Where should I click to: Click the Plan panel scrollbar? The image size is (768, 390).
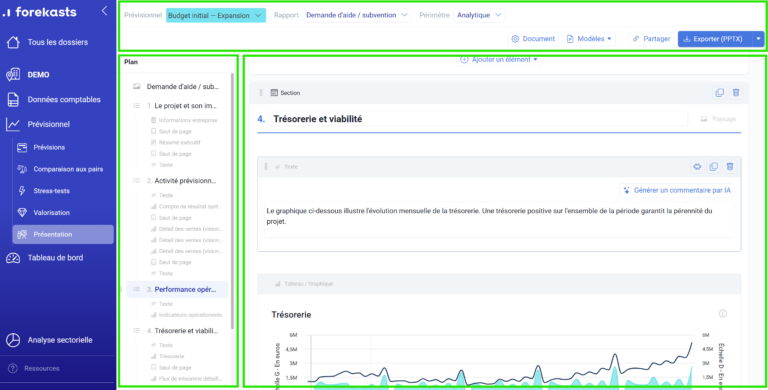pyautogui.click(x=232, y=201)
